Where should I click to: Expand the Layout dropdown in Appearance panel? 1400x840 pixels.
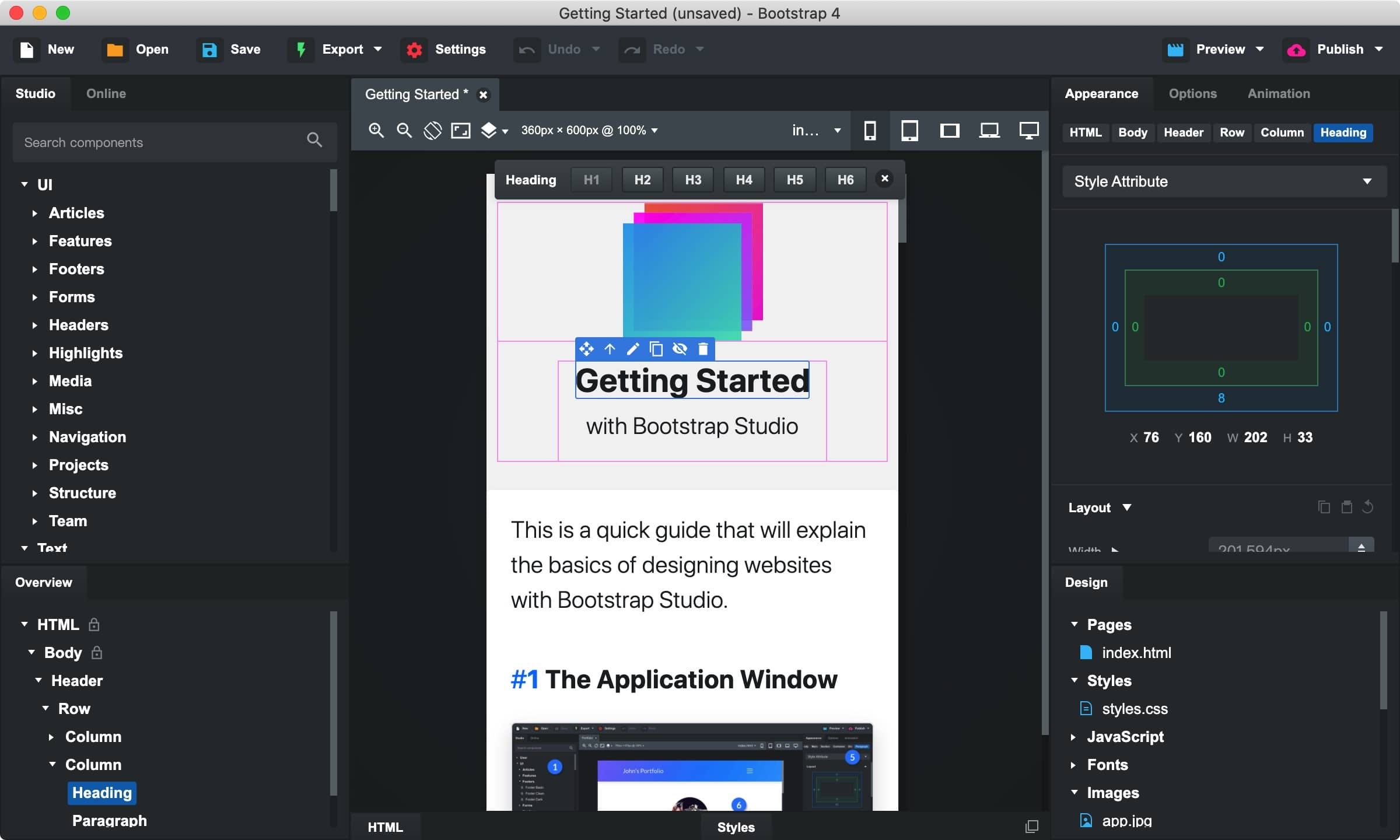1126,507
